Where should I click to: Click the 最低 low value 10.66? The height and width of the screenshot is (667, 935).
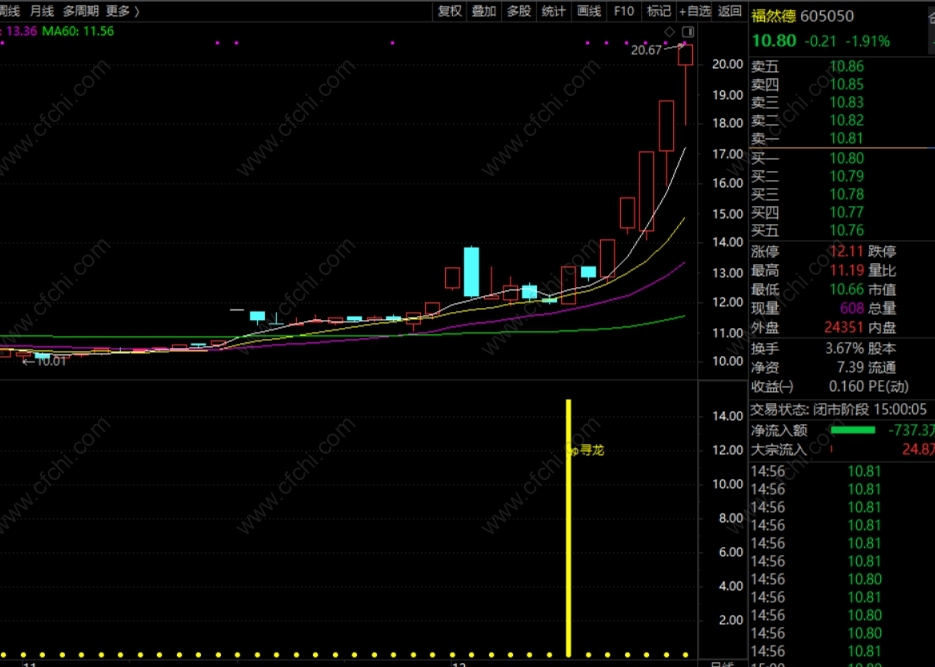pyautogui.click(x=846, y=289)
